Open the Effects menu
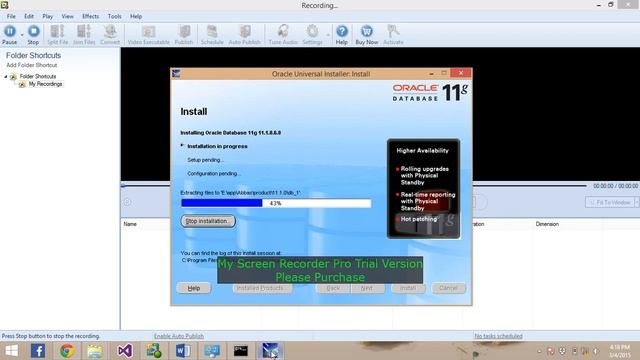Image resolution: width=640 pixels, height=360 pixels. click(x=90, y=16)
